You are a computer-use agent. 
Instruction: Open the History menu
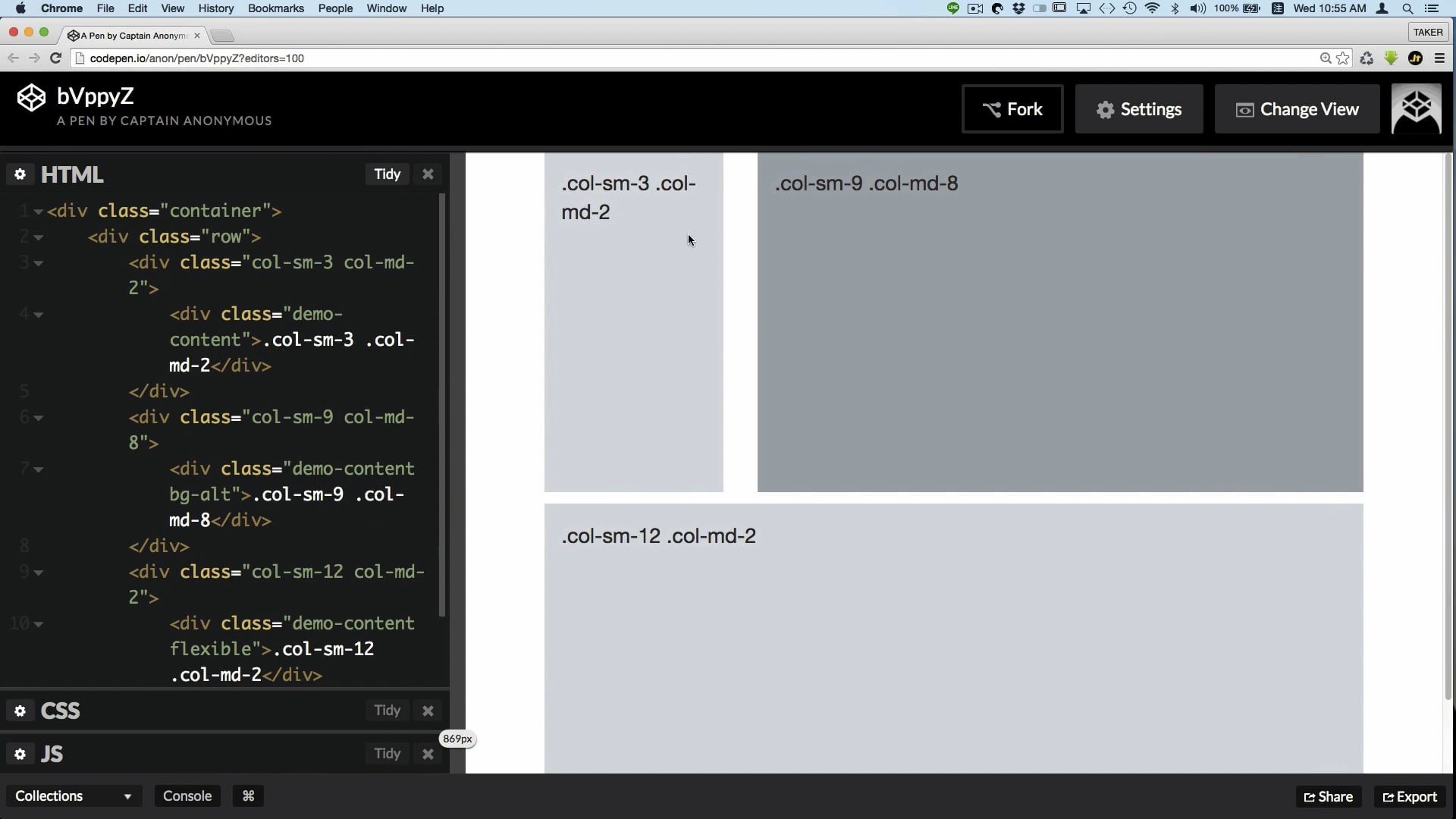coord(215,8)
